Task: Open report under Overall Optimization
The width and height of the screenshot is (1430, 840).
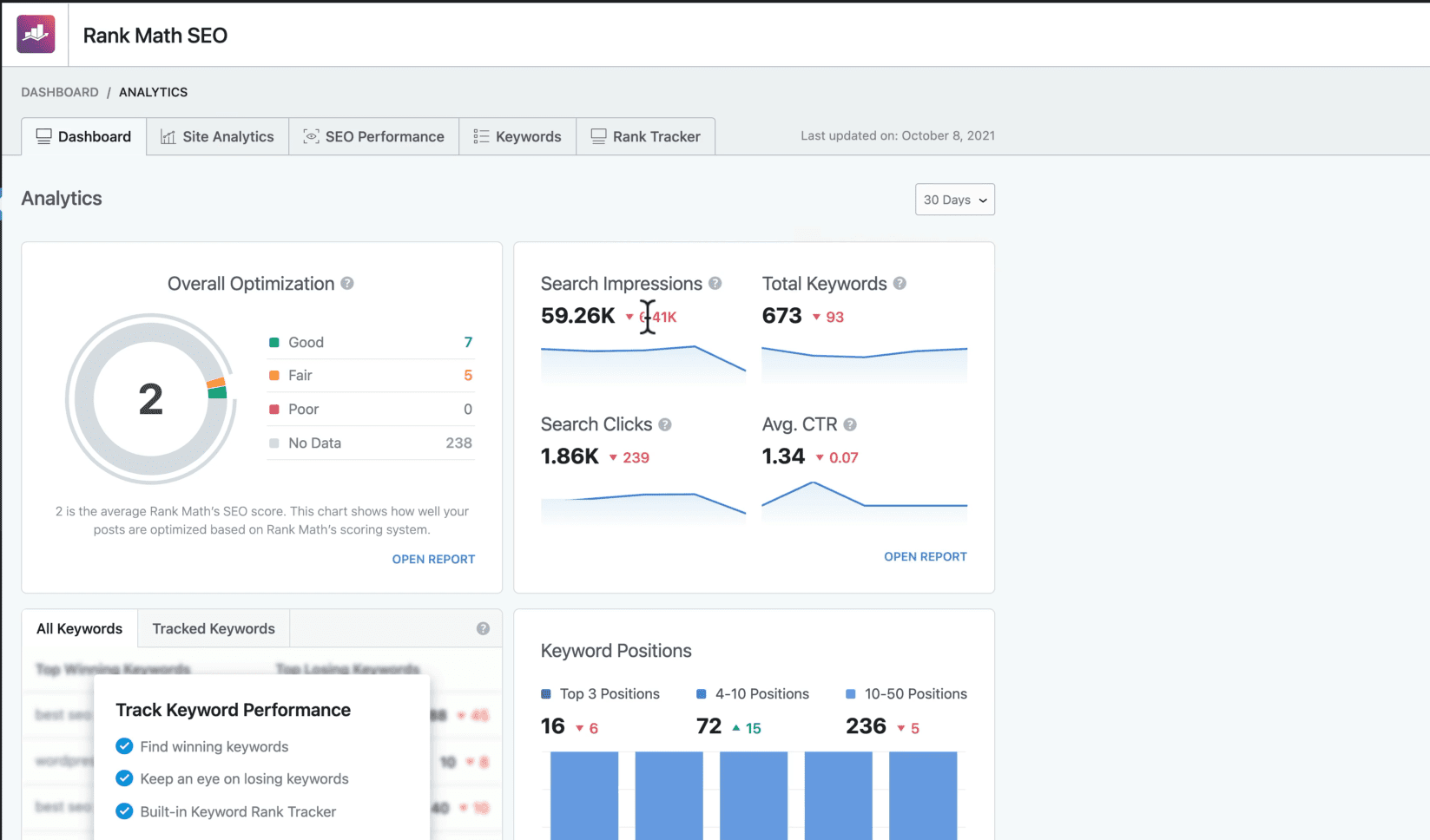Action: (433, 559)
